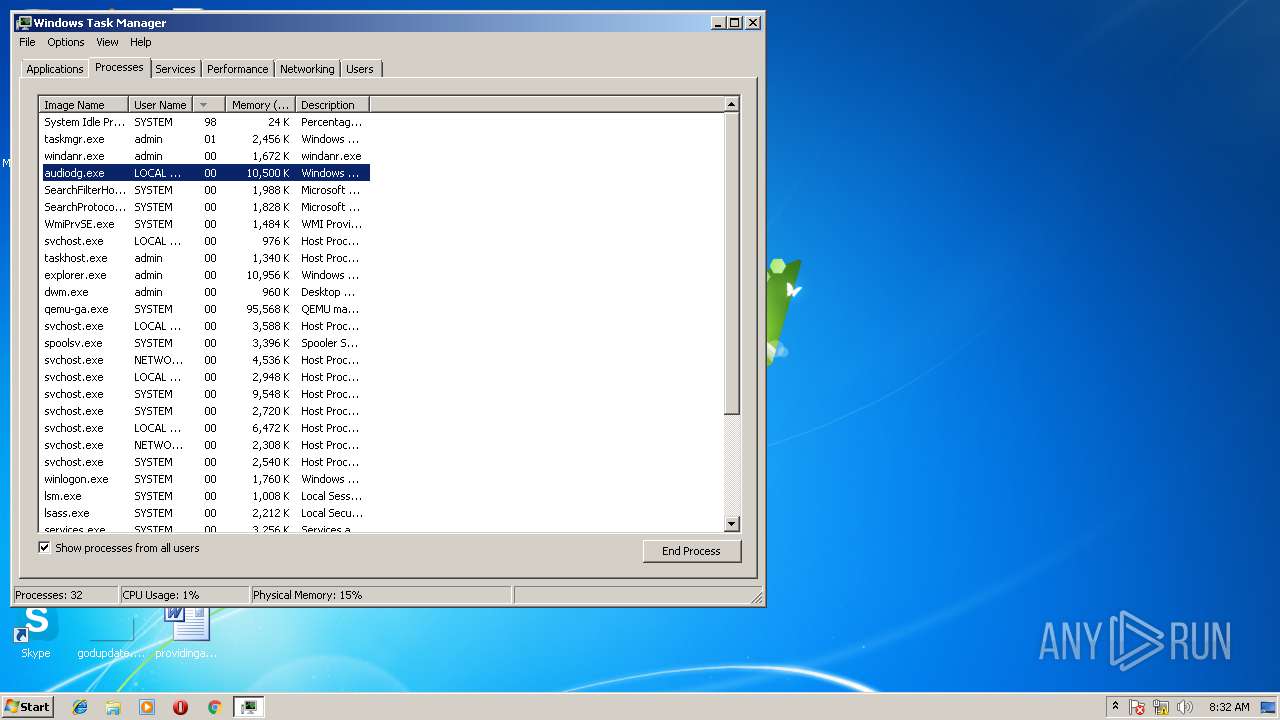The image size is (1280, 720).
Task: Uncheck Show processes from all users
Action: click(44, 548)
